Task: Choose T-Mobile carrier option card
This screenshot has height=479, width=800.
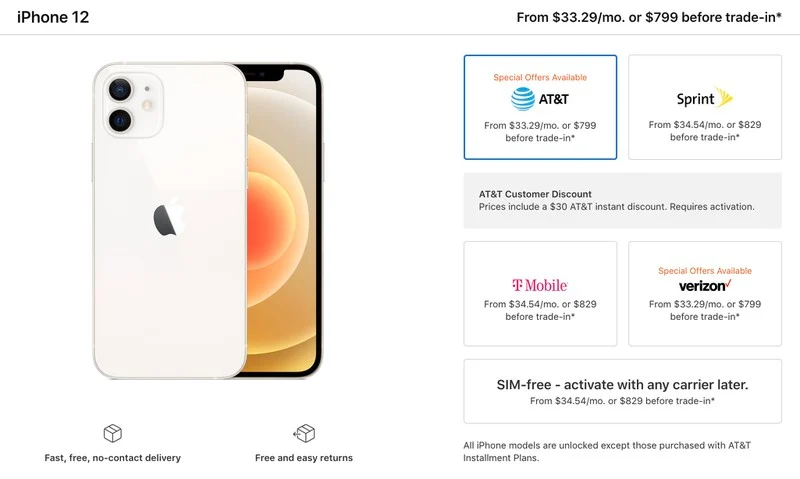Action: pyautogui.click(x=540, y=294)
